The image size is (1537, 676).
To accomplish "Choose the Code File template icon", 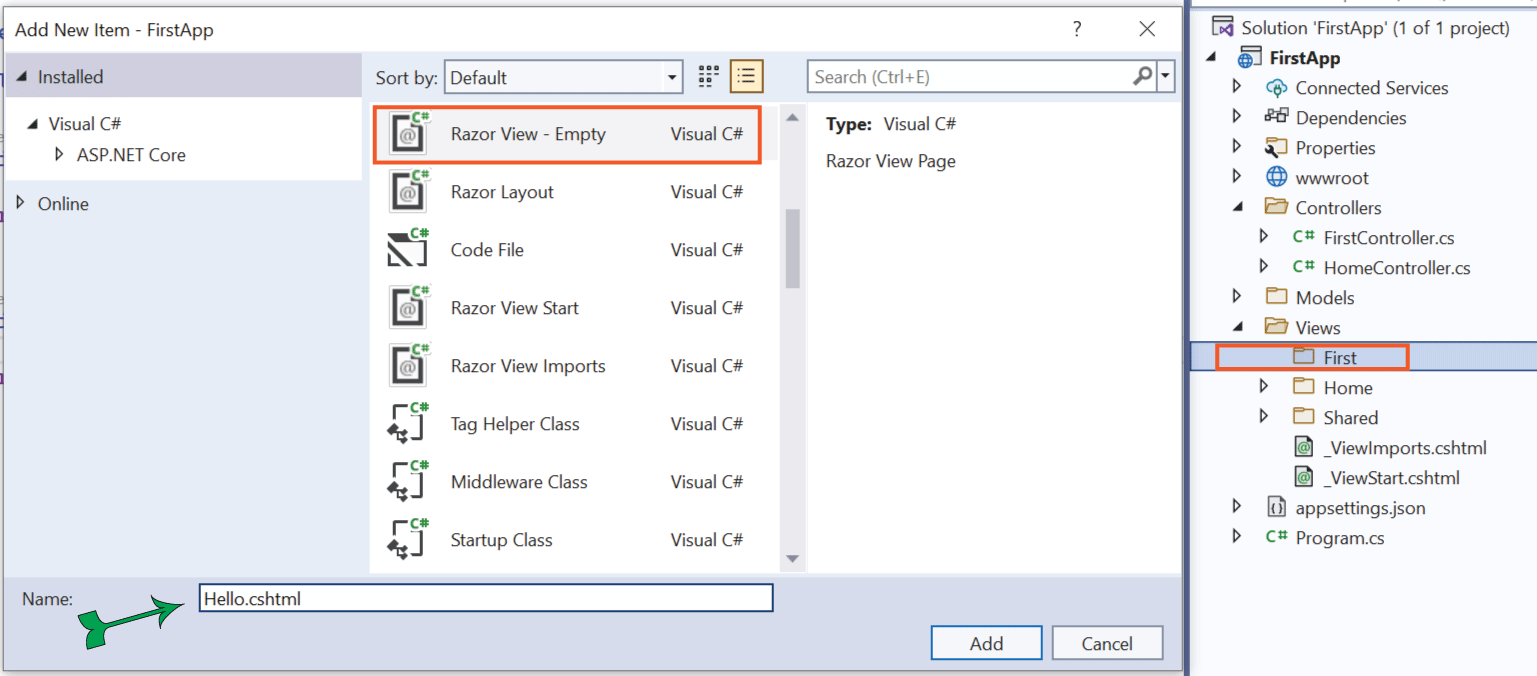I will [x=408, y=250].
